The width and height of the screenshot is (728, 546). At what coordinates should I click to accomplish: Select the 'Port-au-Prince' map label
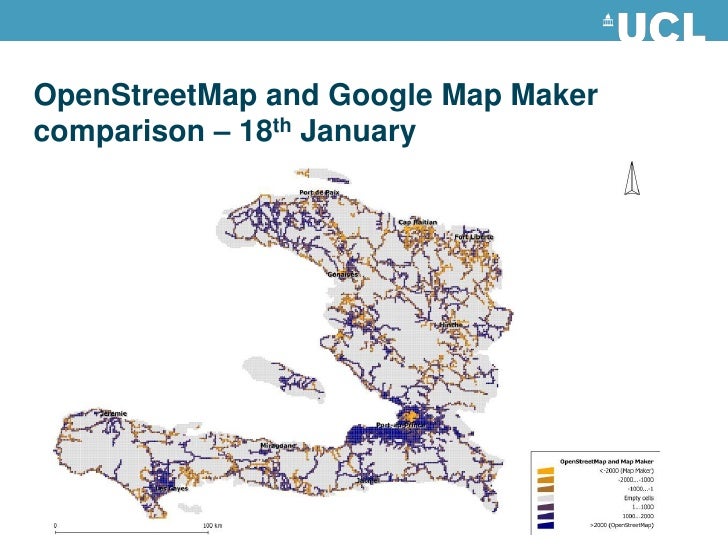pos(400,425)
